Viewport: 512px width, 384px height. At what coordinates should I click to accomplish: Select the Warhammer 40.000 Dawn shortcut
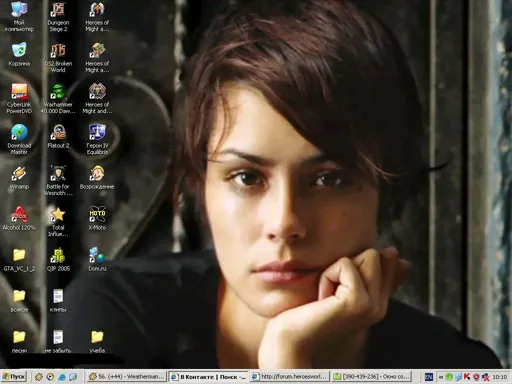click(x=58, y=99)
